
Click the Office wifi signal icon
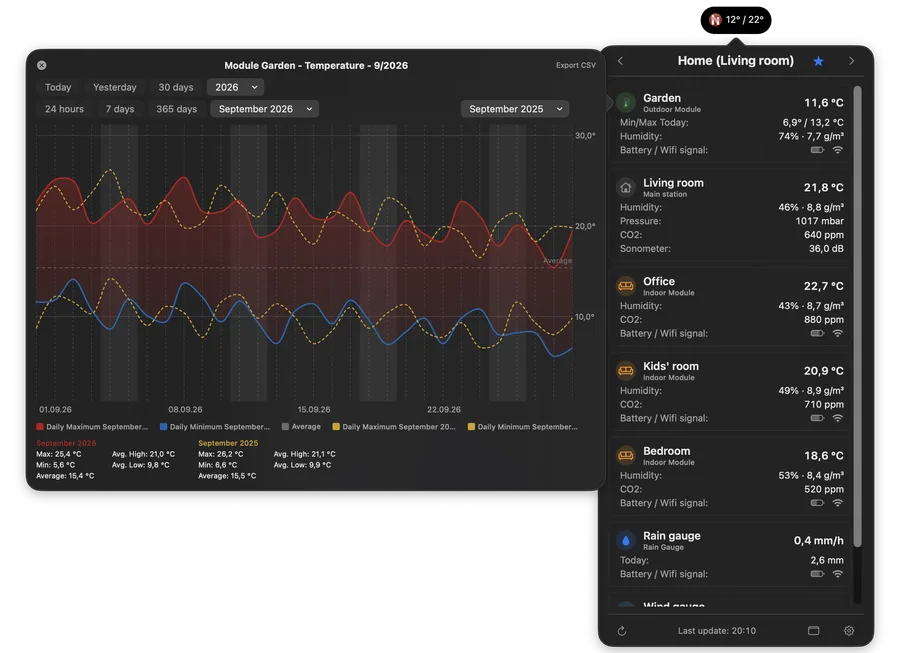[x=838, y=333]
